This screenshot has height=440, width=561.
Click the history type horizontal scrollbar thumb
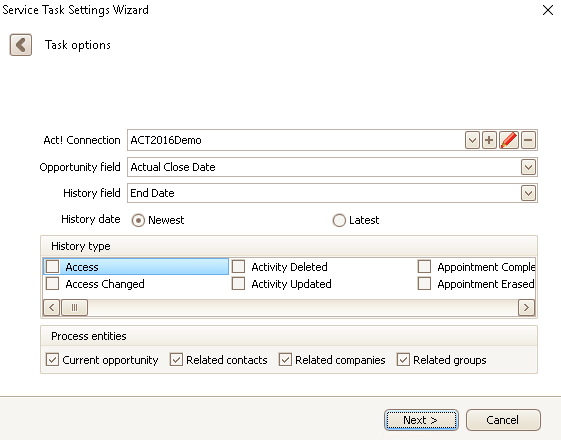(x=74, y=308)
